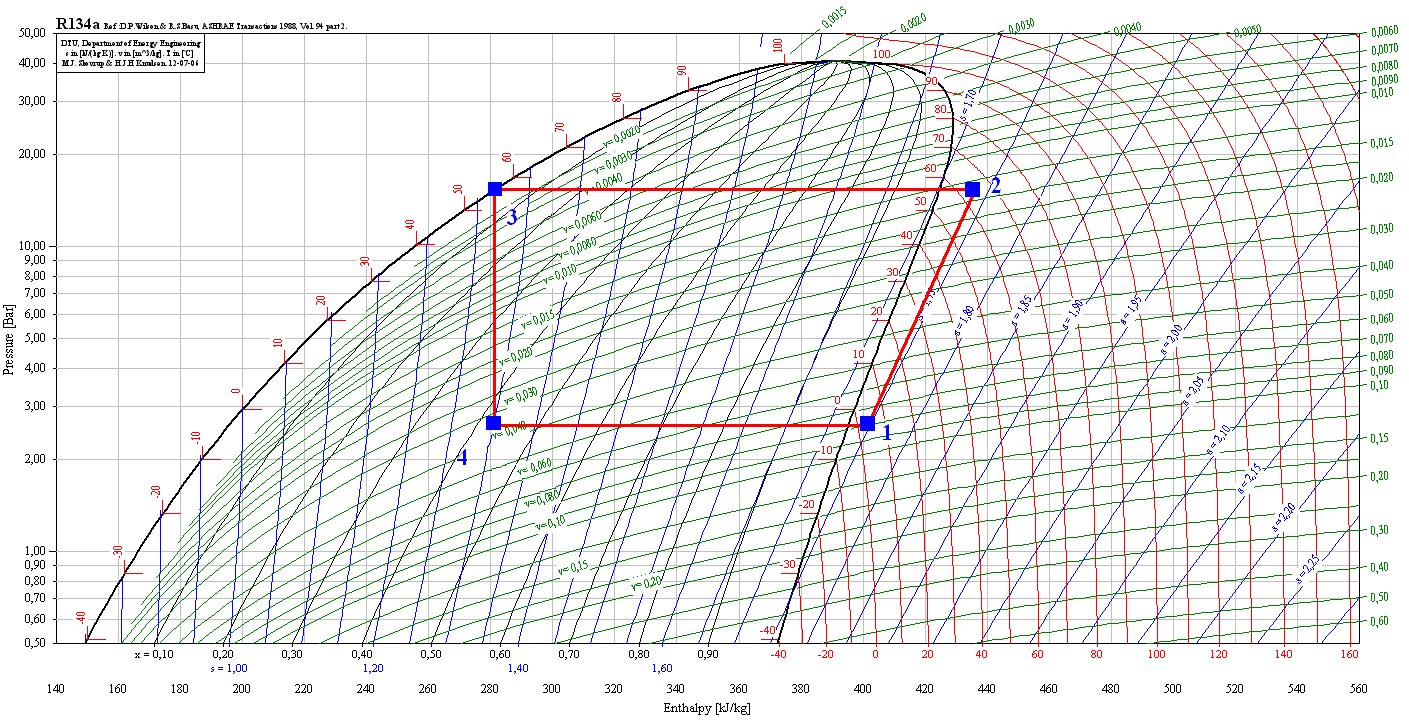Click the "400" enthalpy axis label
Viewport: 1409px width, 722px height.
point(862,689)
